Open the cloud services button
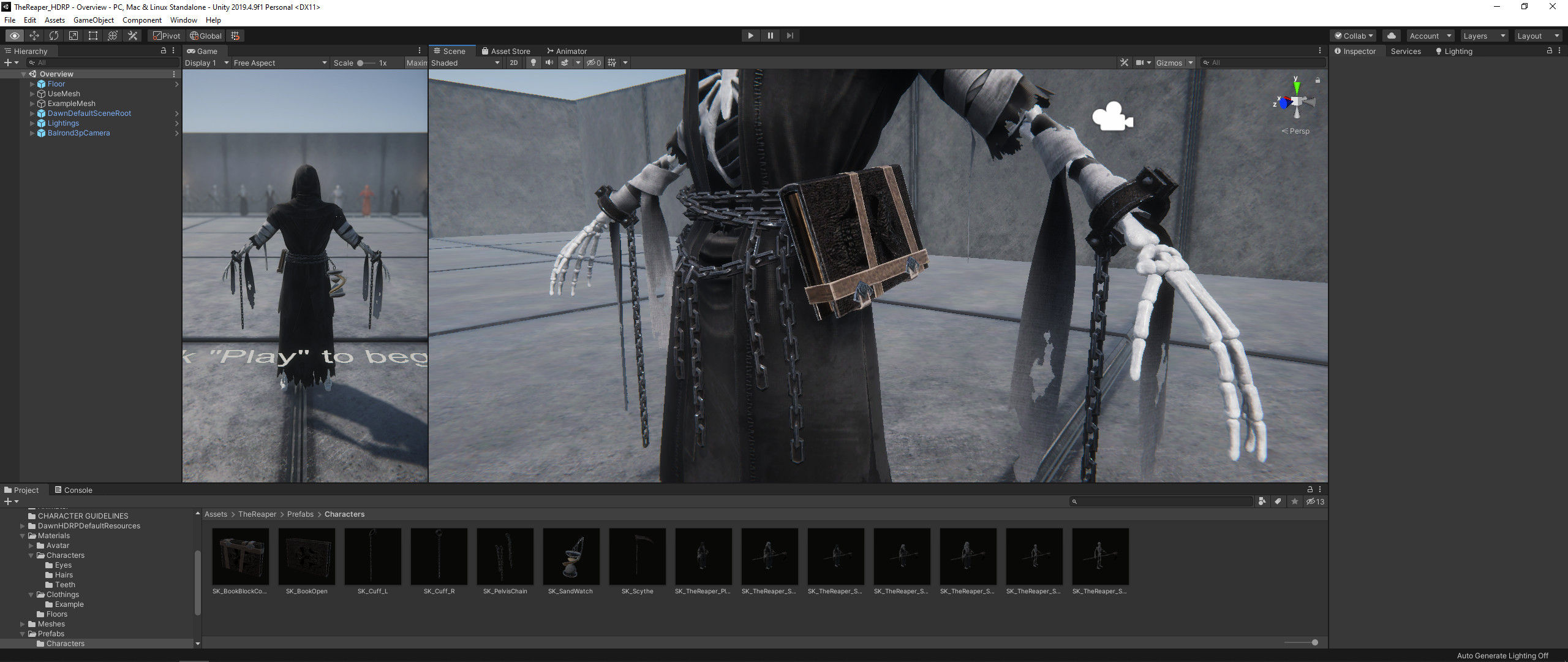 click(x=1392, y=36)
